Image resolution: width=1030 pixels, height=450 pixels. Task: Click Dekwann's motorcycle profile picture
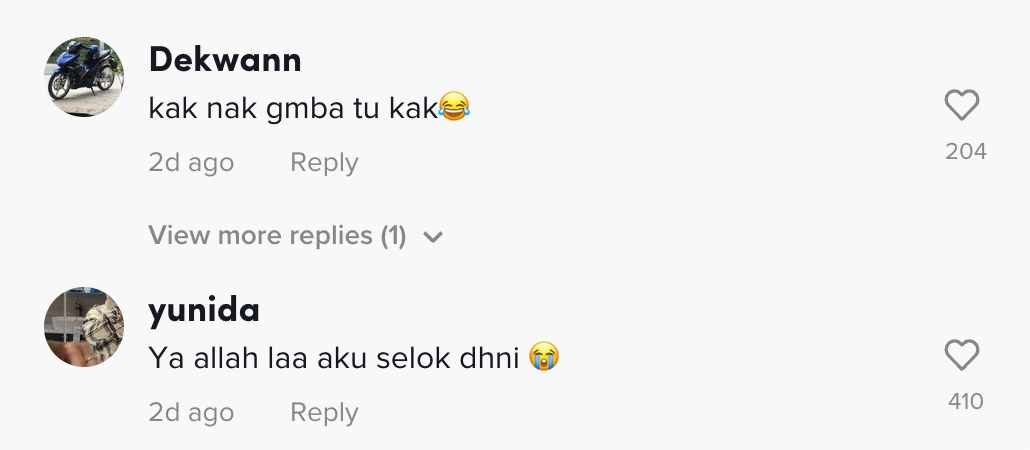[85, 77]
